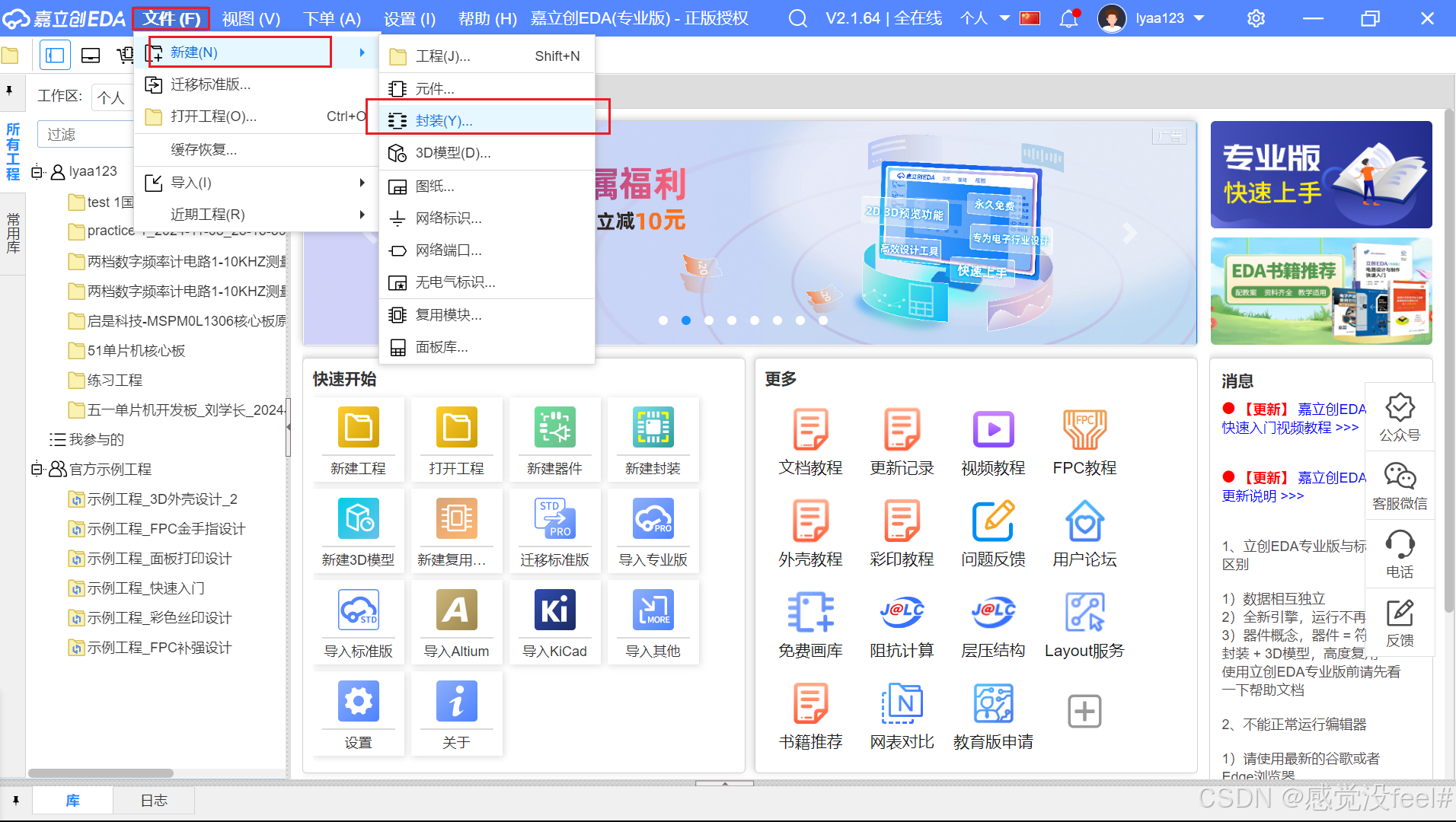Click 更新说明 link
The width and height of the screenshot is (1456, 822).
coord(1263,496)
